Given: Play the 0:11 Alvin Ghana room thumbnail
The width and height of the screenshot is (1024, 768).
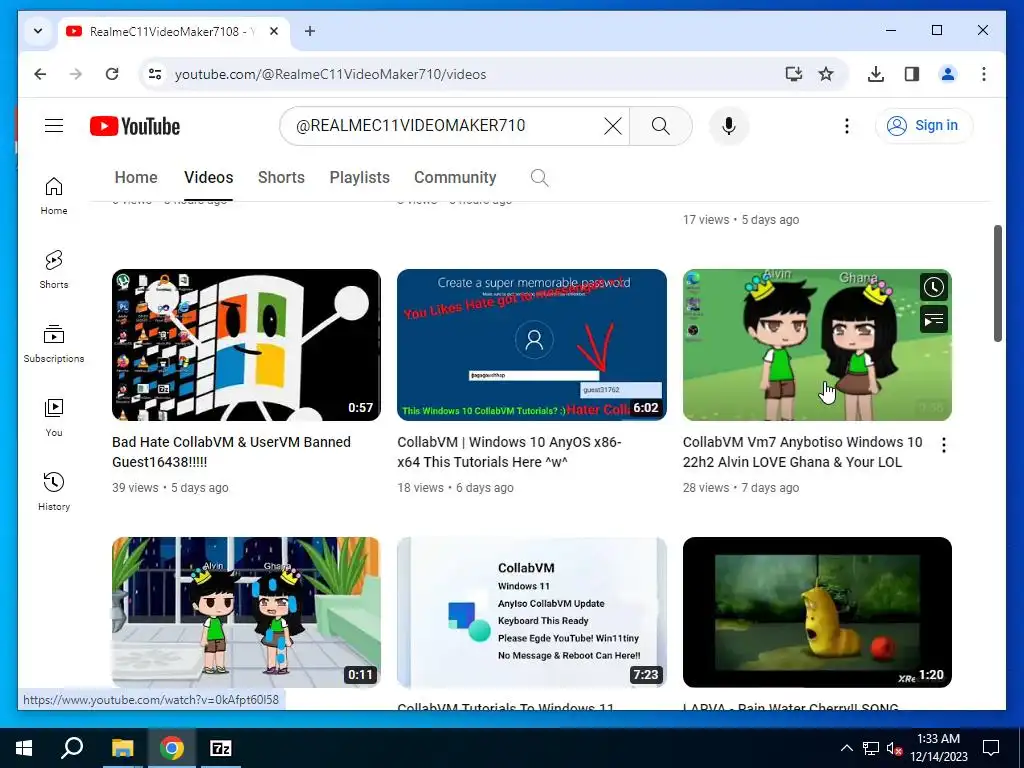Looking at the screenshot, I should (x=246, y=613).
